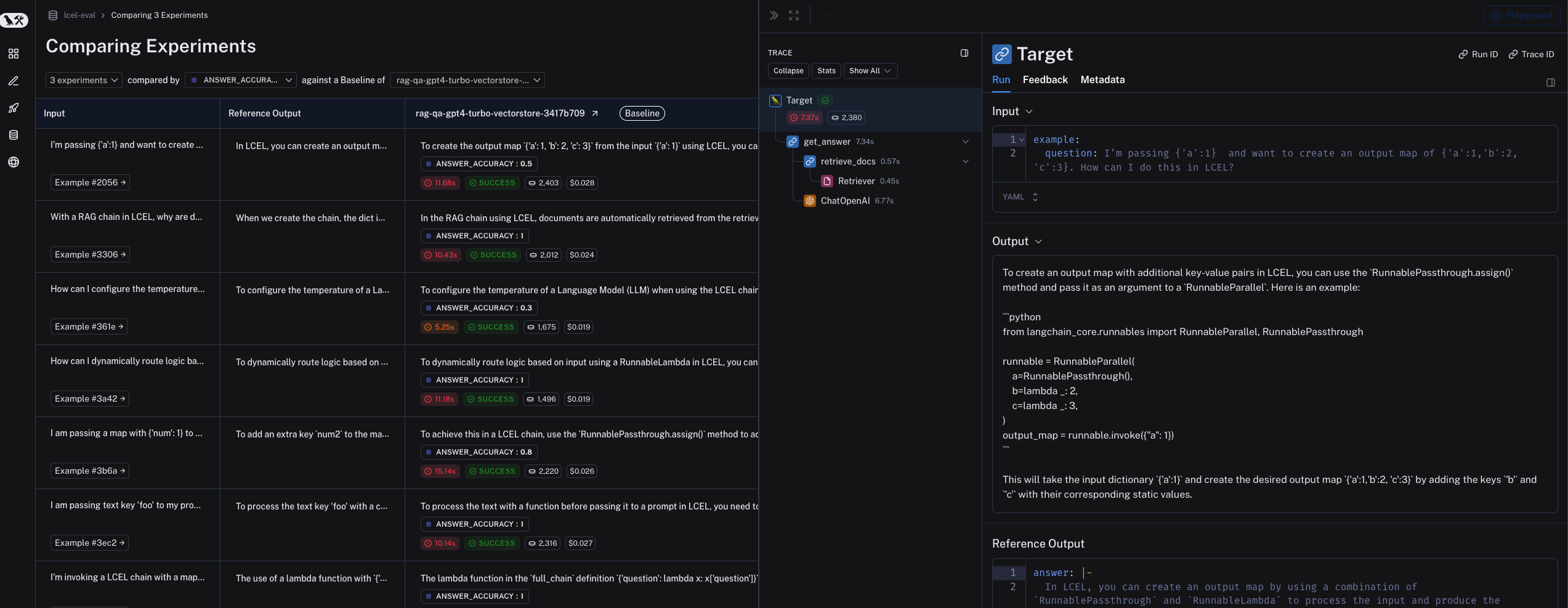Open the ANSWER_ACCURACY metric dropdown

point(241,80)
